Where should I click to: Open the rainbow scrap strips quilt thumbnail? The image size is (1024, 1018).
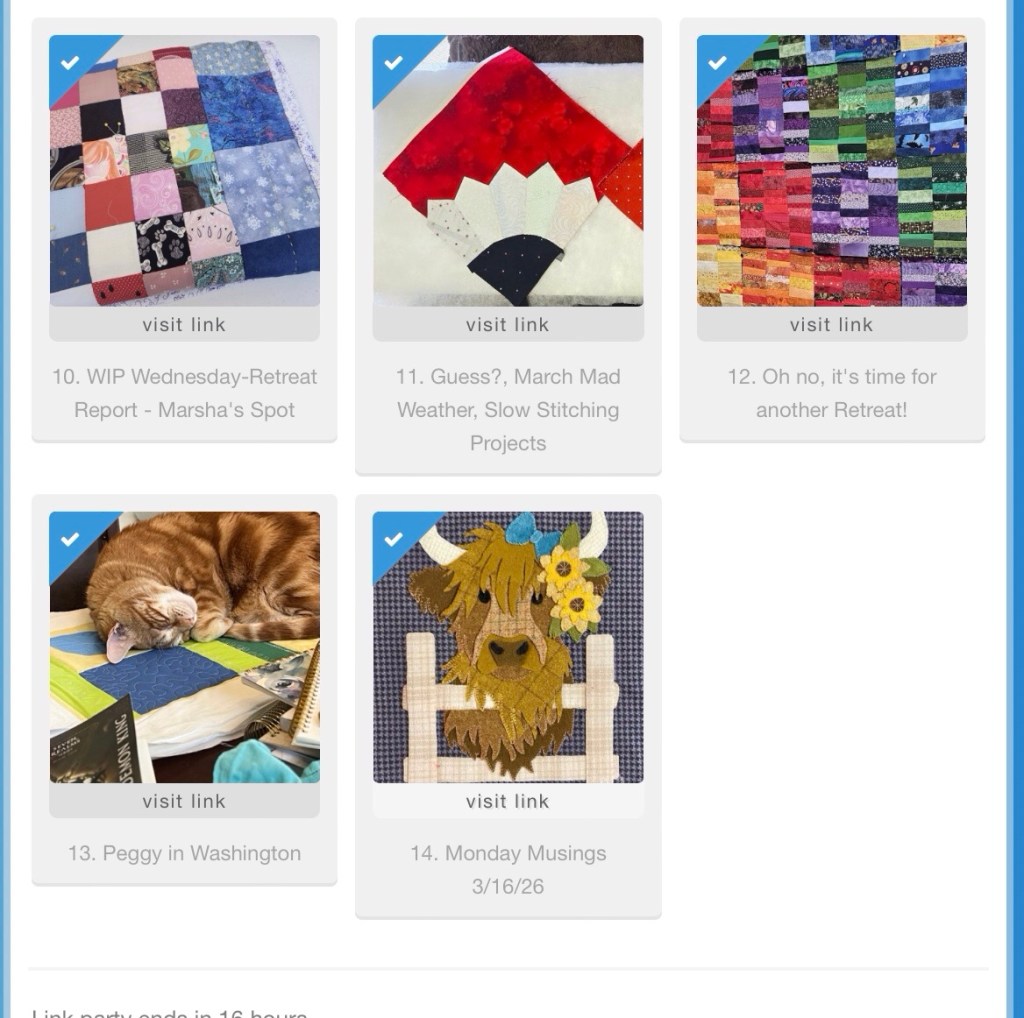click(x=832, y=170)
